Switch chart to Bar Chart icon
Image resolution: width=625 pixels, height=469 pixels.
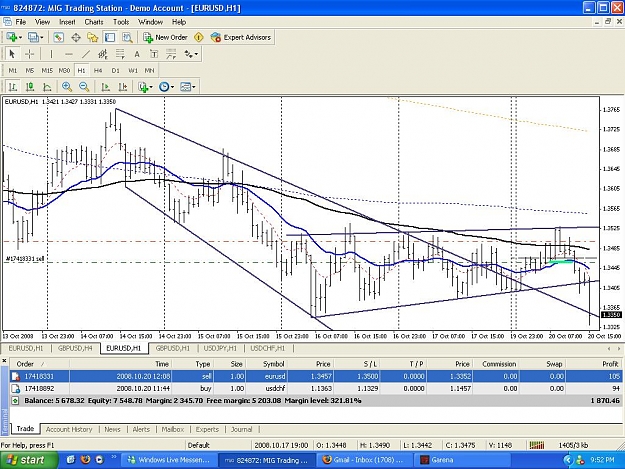[13, 86]
